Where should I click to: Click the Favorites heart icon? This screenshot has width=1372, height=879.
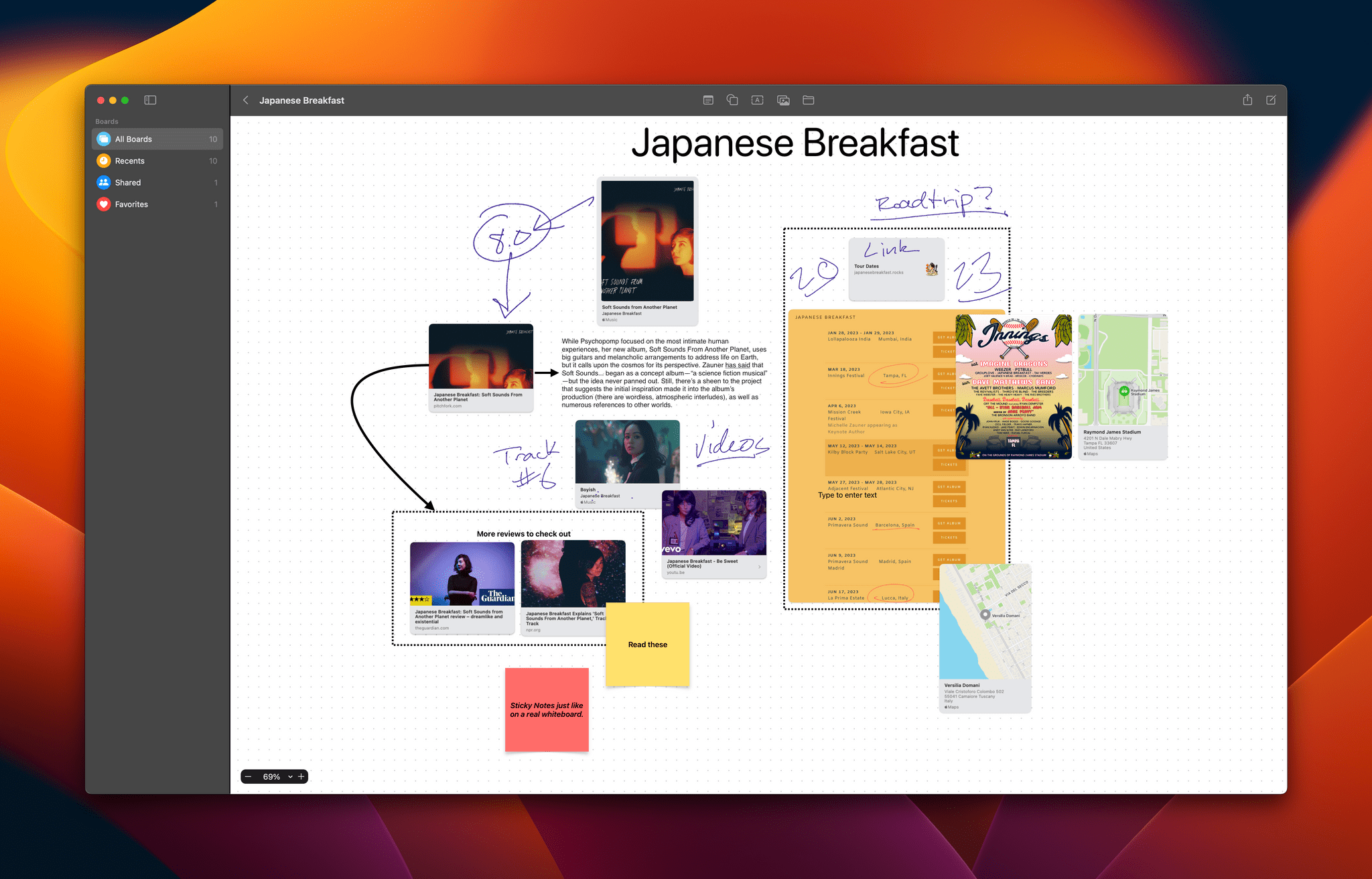point(104,204)
